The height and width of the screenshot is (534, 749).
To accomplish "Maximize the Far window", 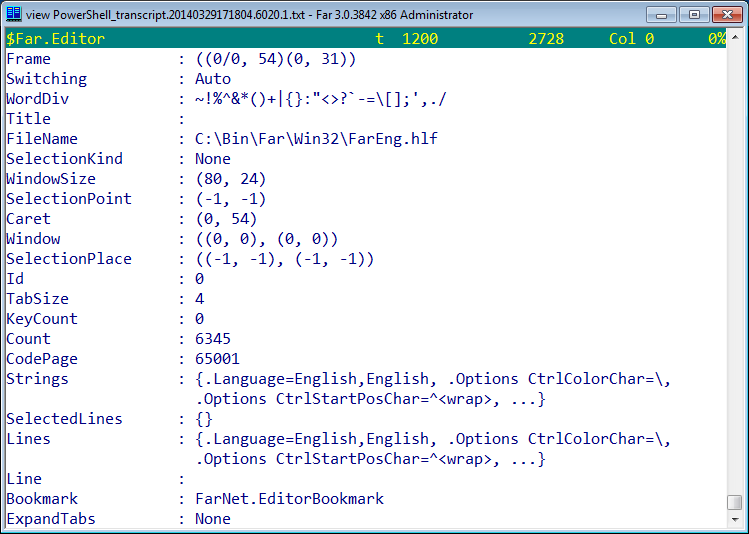I will click(x=694, y=15).
